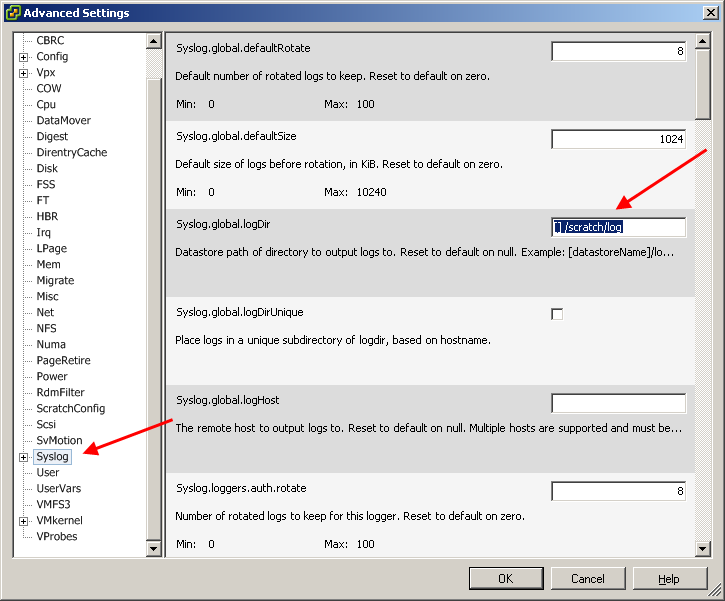
Task: Click tree panel scroll down arrow
Action: pyautogui.click(x=154, y=549)
